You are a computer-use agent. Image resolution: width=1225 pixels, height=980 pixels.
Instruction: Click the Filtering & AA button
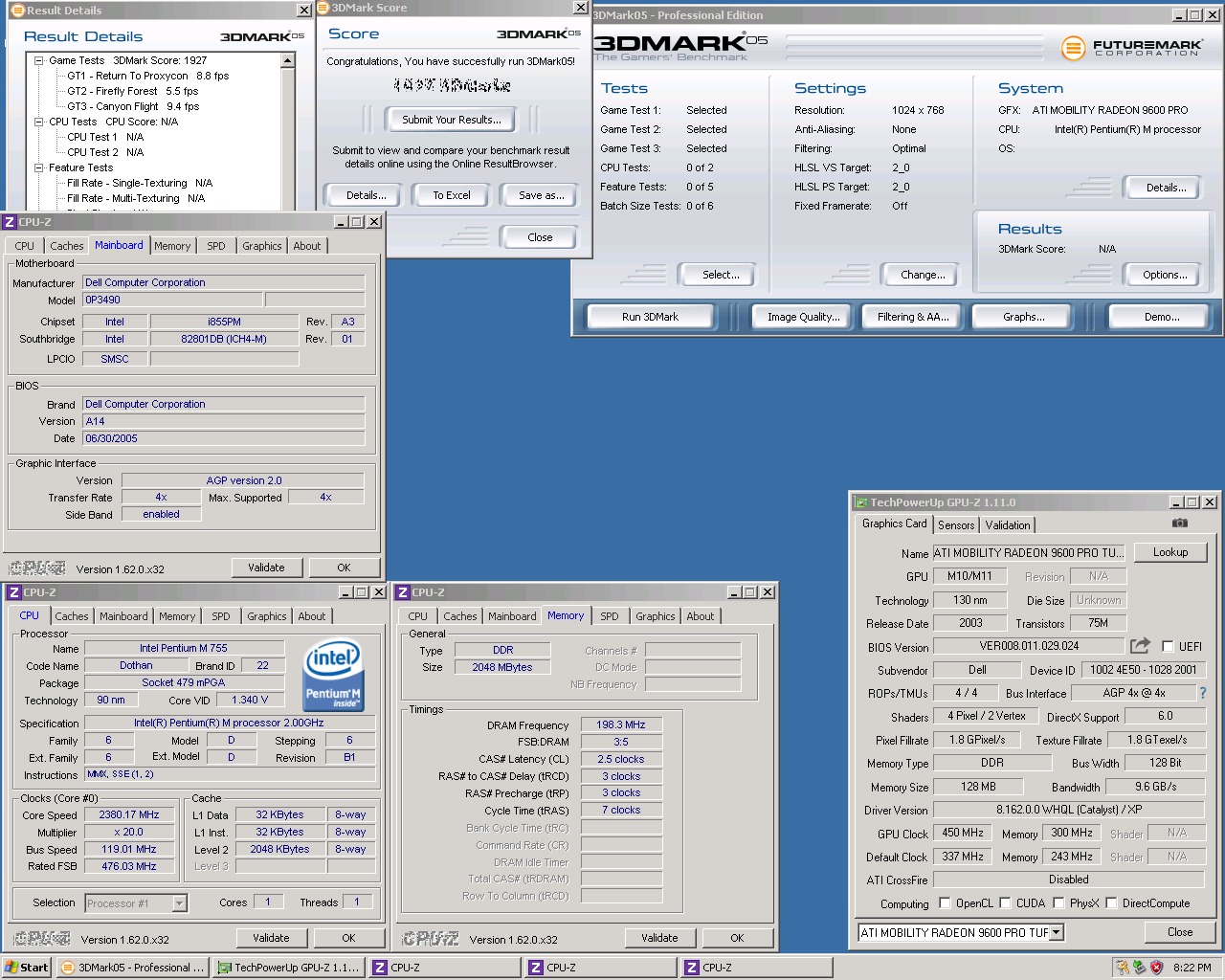coord(913,317)
